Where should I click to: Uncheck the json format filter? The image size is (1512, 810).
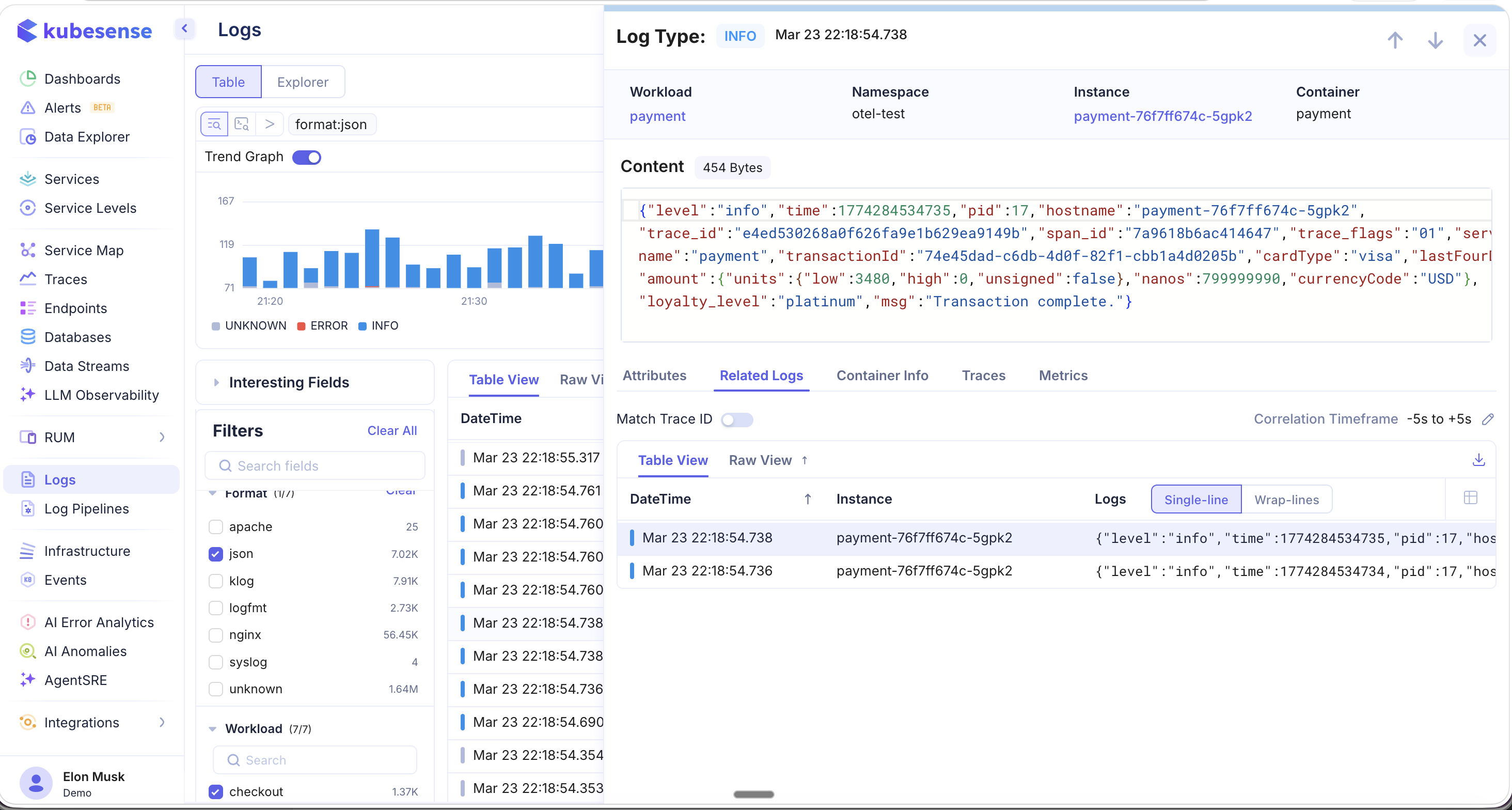click(x=216, y=553)
